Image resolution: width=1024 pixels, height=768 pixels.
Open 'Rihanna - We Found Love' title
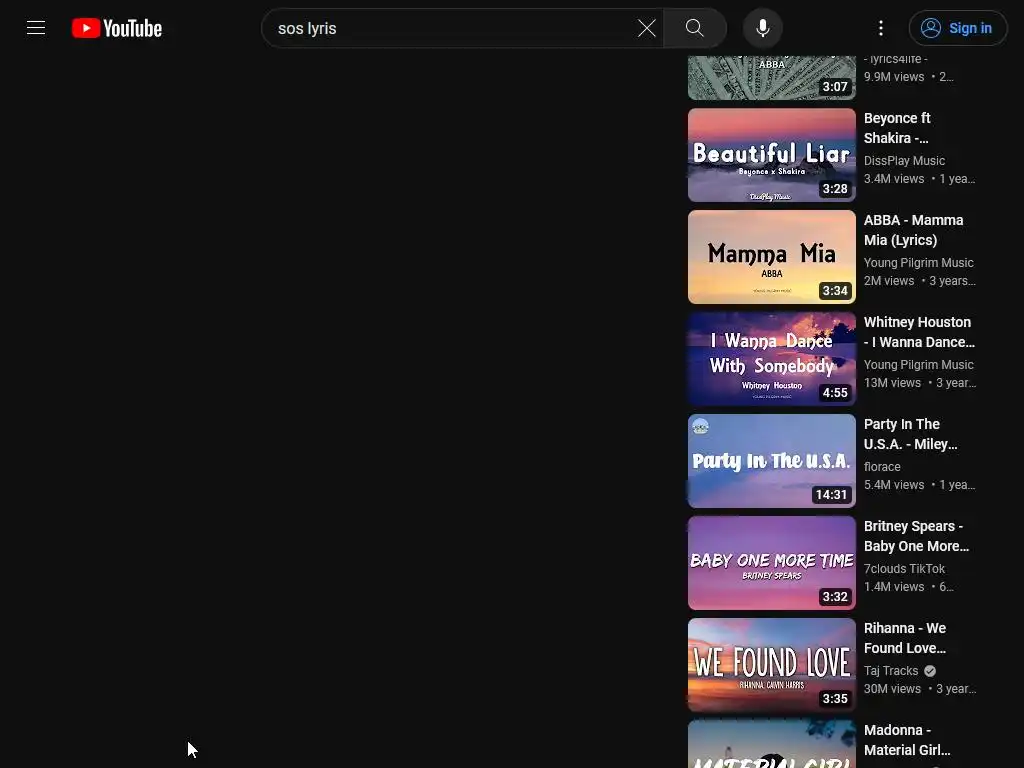[905, 638]
